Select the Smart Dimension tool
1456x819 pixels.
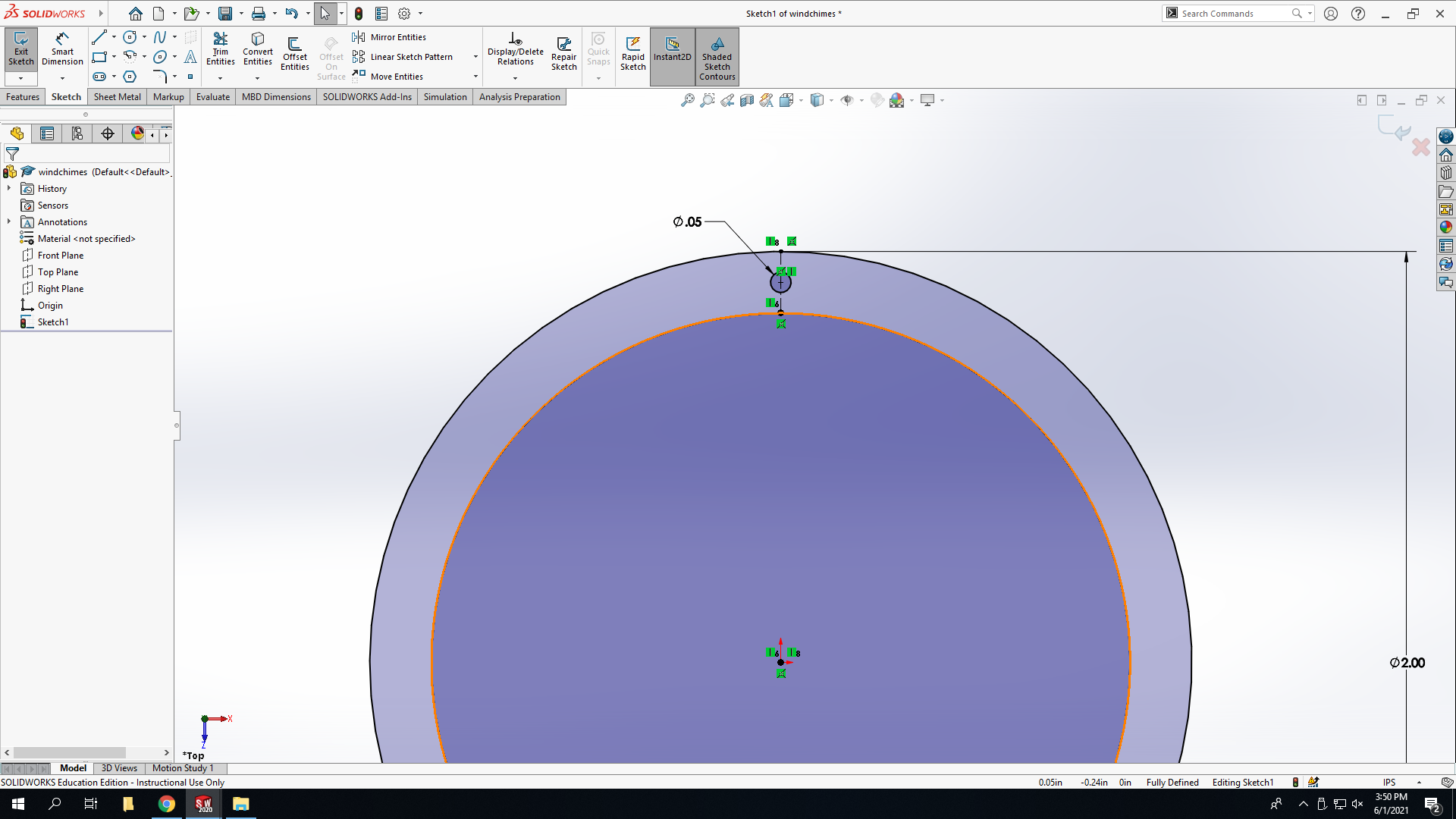(62, 49)
